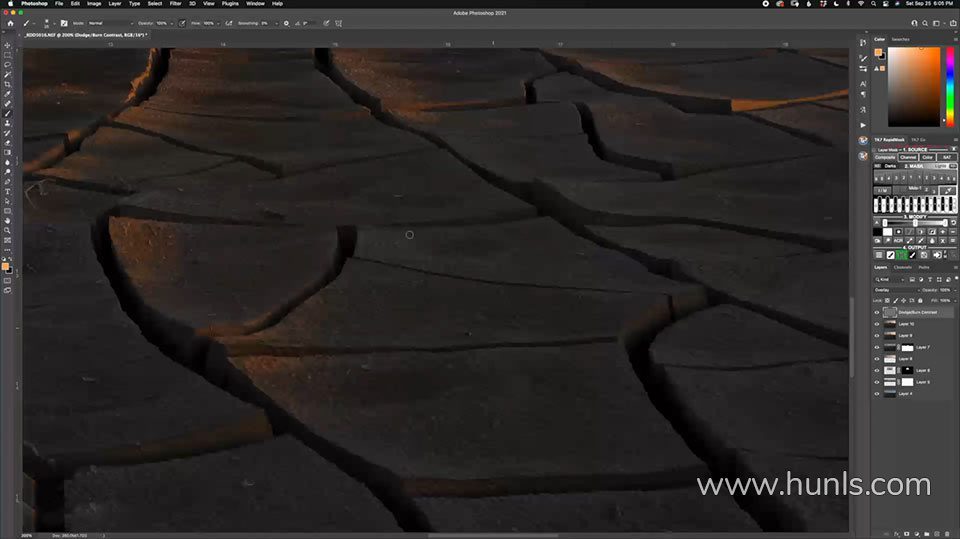Select the Eyedropper tool
Viewport: 960px width, 539px height.
pos(7,94)
